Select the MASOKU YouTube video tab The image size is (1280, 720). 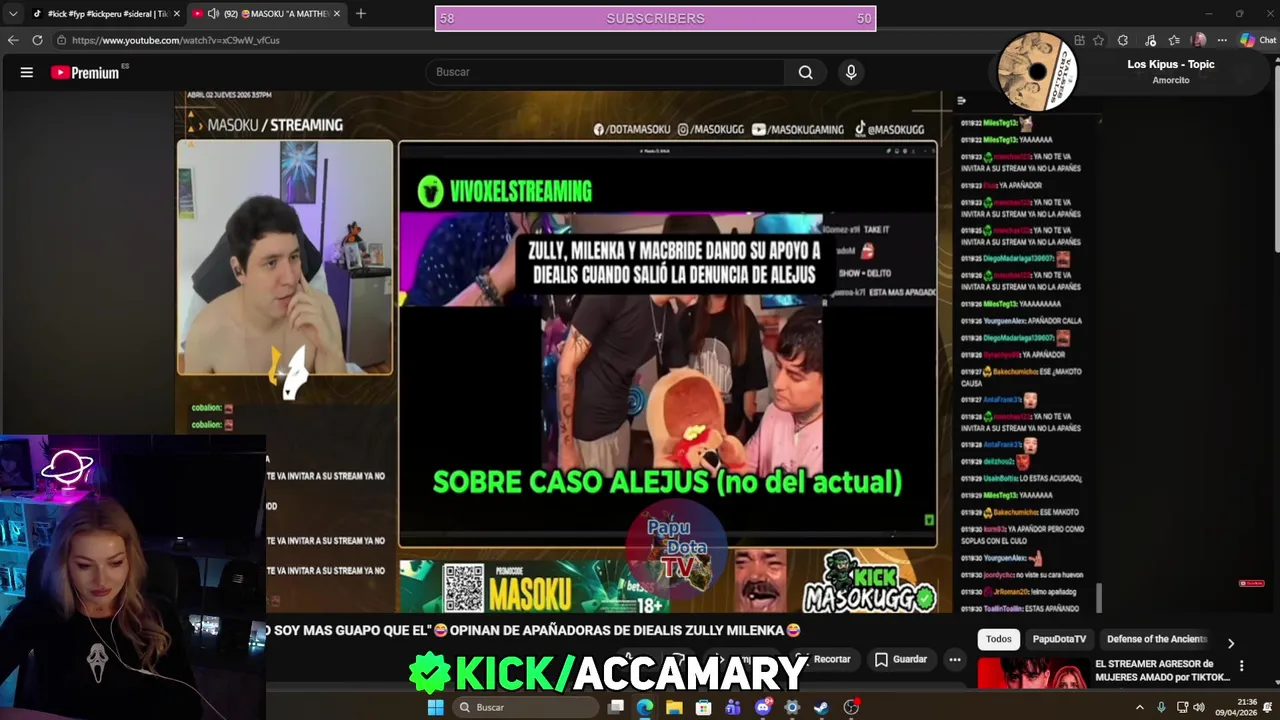(266, 14)
